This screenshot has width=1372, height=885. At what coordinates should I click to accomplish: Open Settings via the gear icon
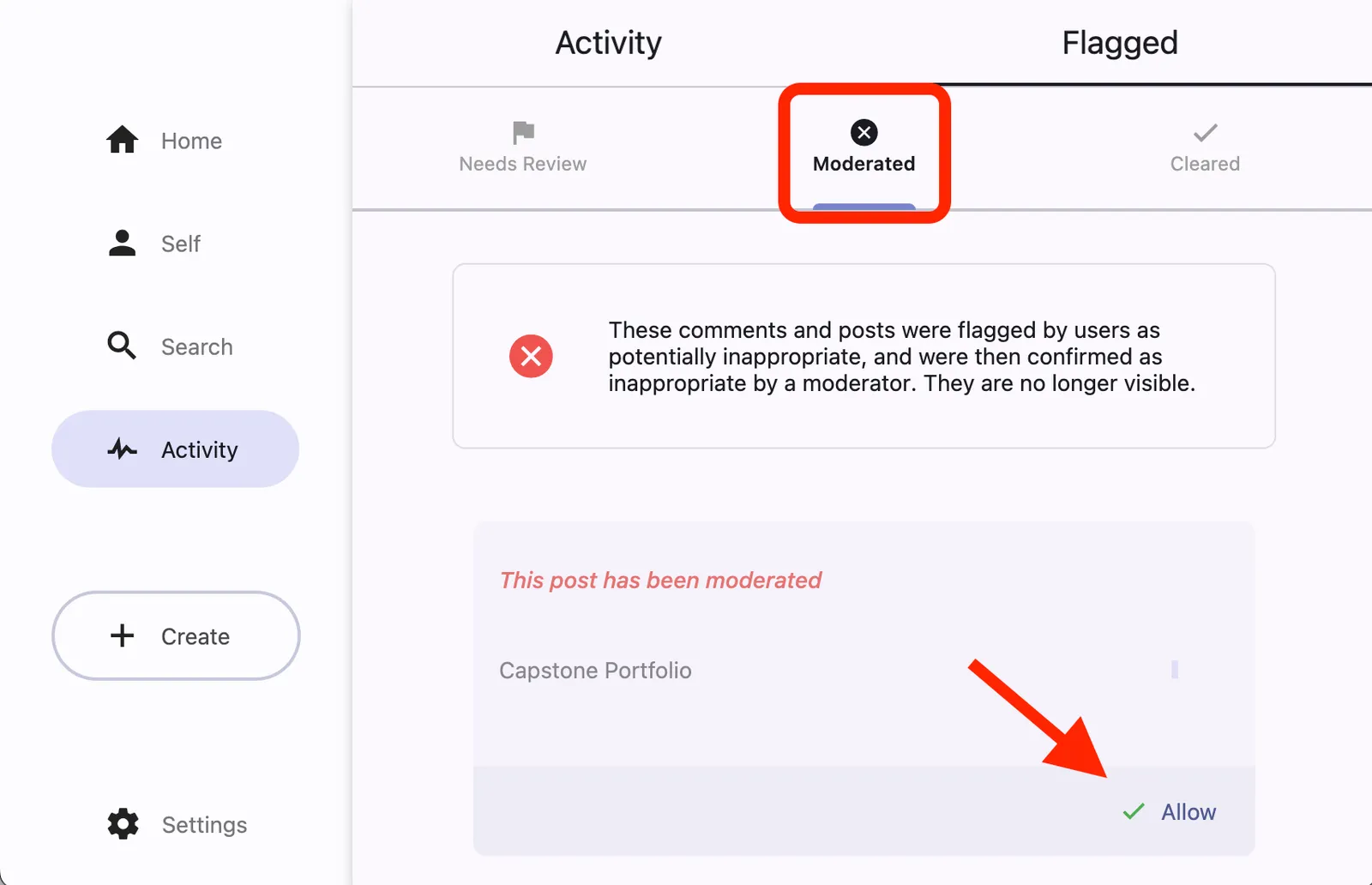121,824
